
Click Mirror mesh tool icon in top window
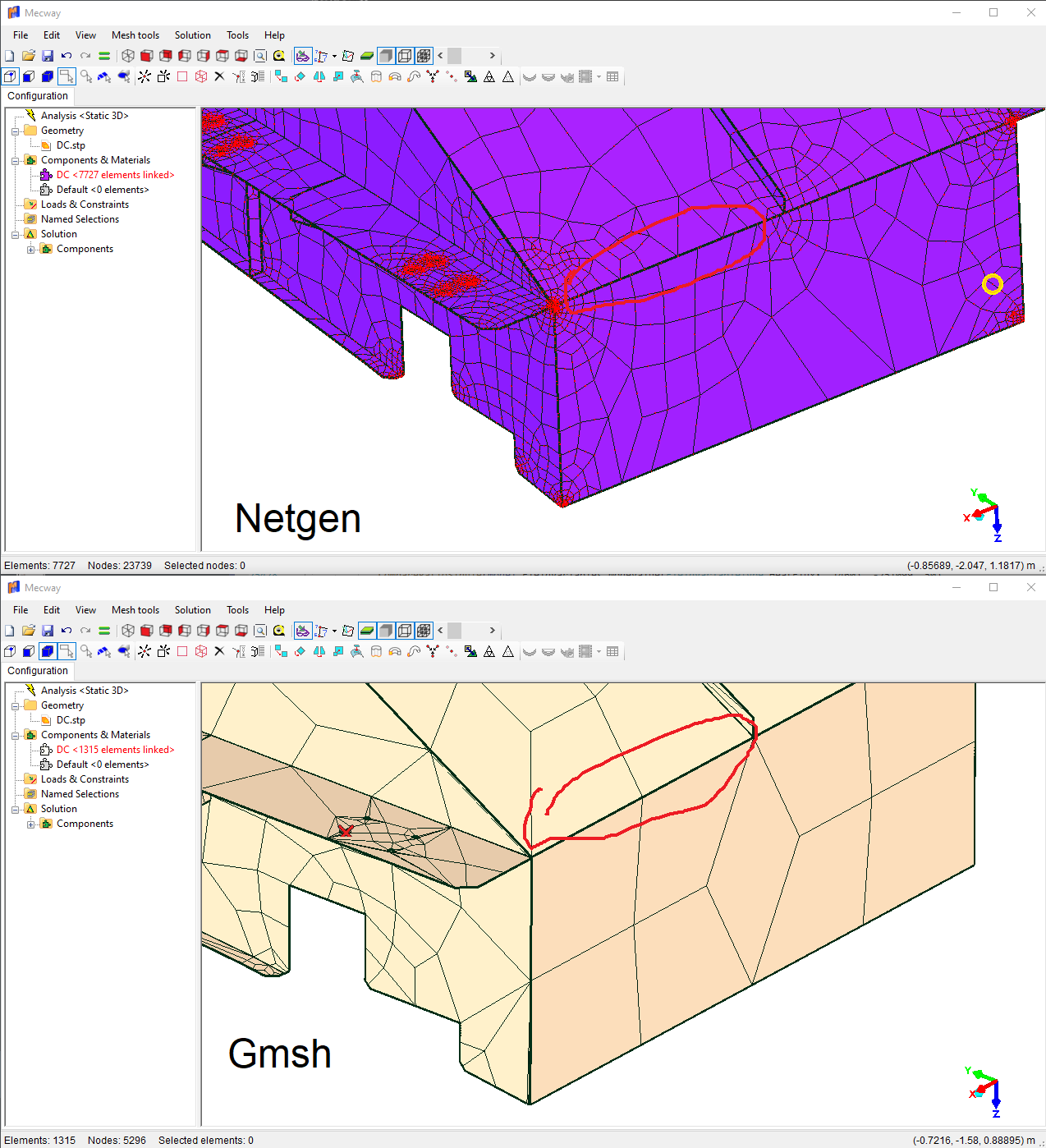pyautogui.click(x=319, y=76)
